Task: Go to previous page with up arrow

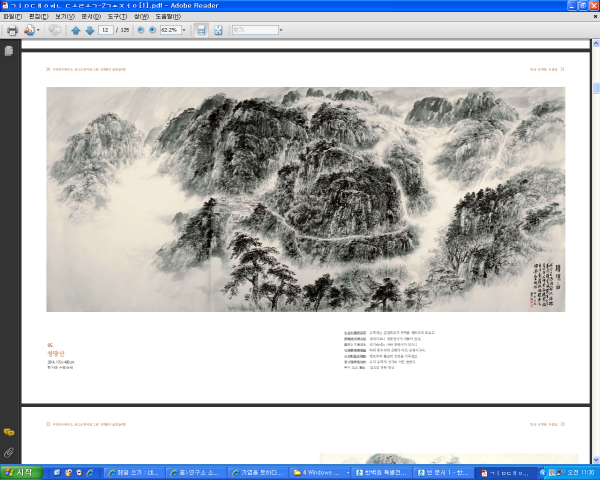Action: click(75, 30)
